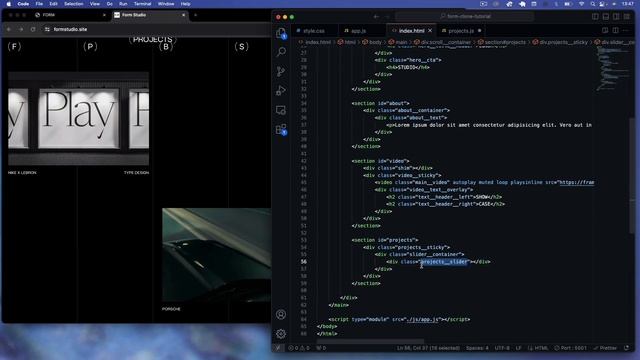Open the Search view in activity bar

coord(281,52)
